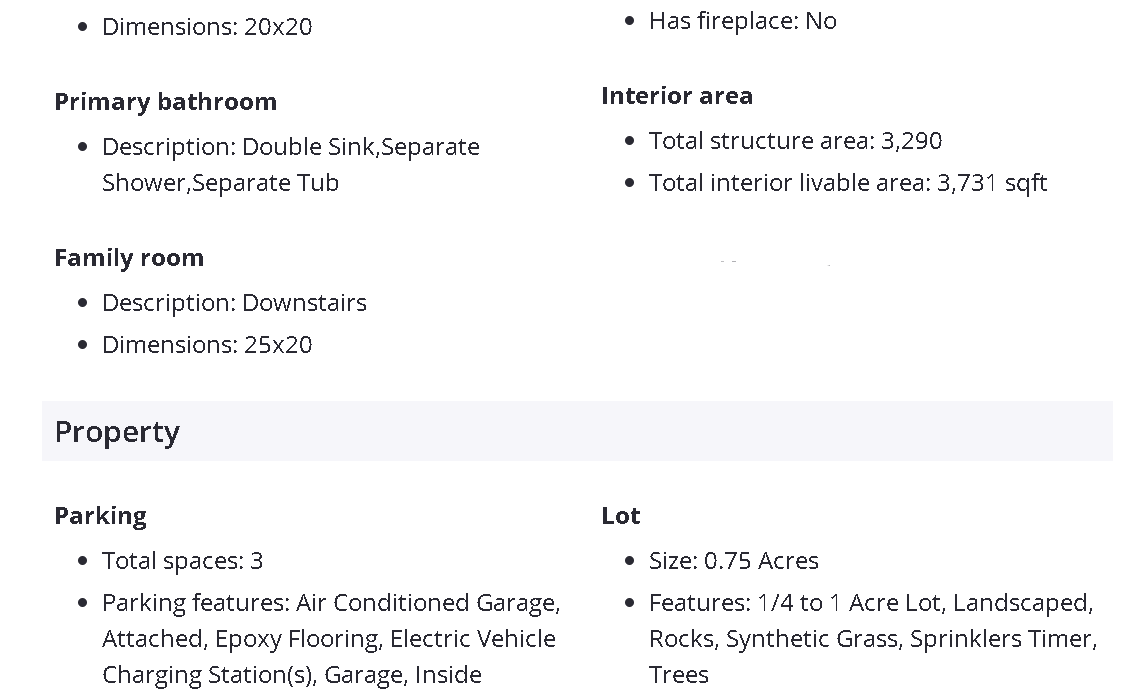Click the Dimensions: 25x20 entry
This screenshot has height=693, width=1147.
tap(207, 345)
